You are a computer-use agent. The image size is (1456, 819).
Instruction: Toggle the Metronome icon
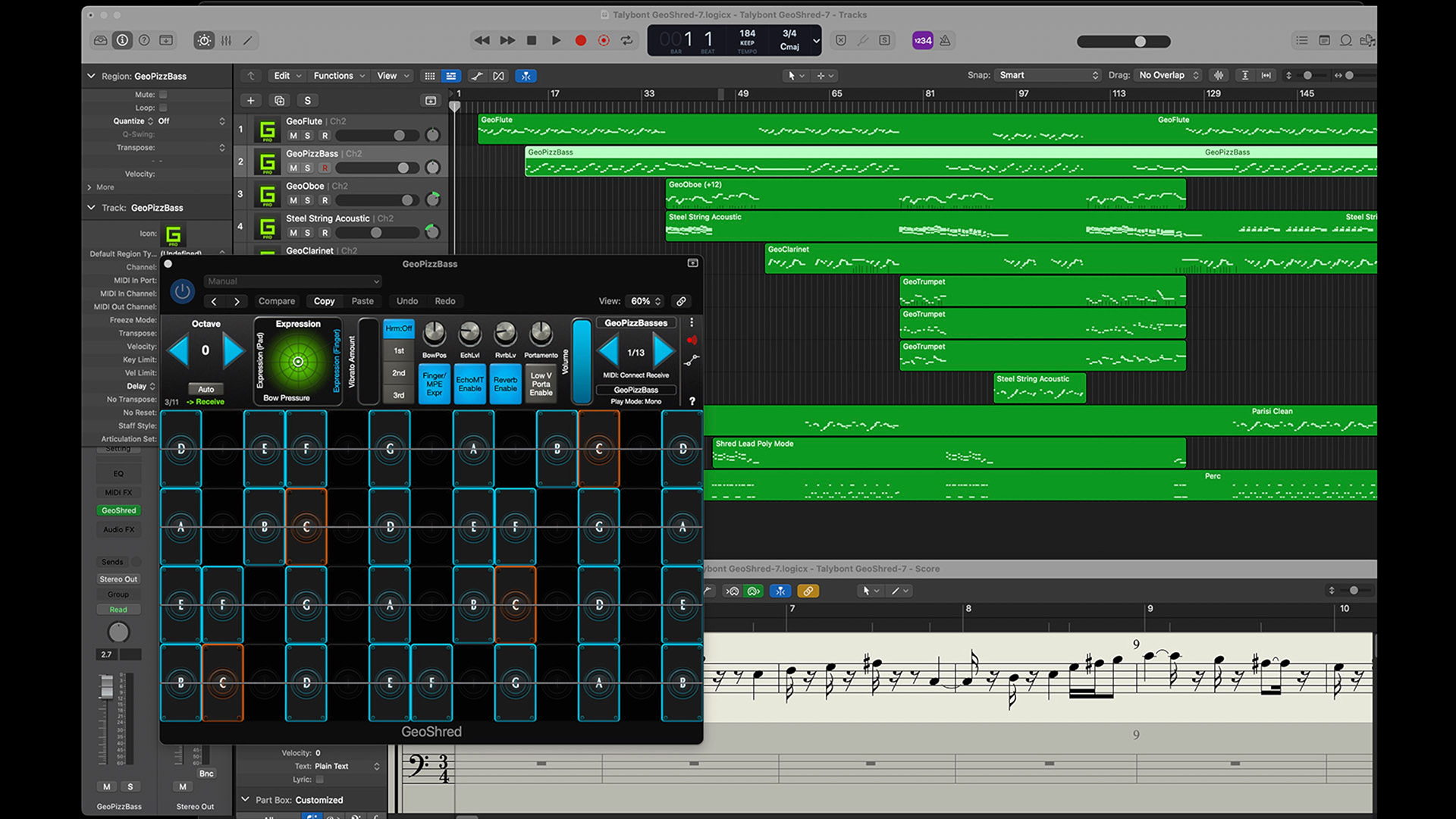tap(945, 40)
